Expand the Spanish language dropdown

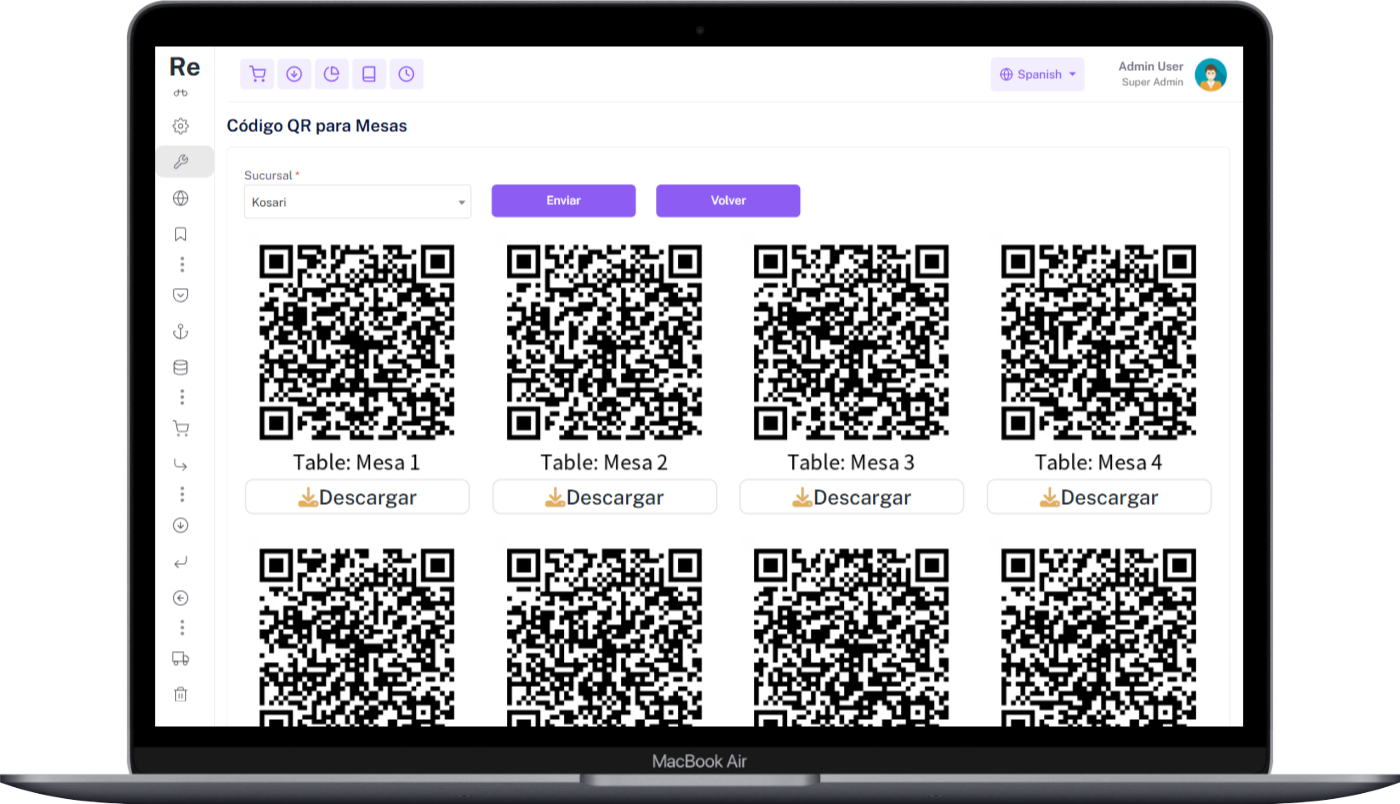click(1037, 74)
